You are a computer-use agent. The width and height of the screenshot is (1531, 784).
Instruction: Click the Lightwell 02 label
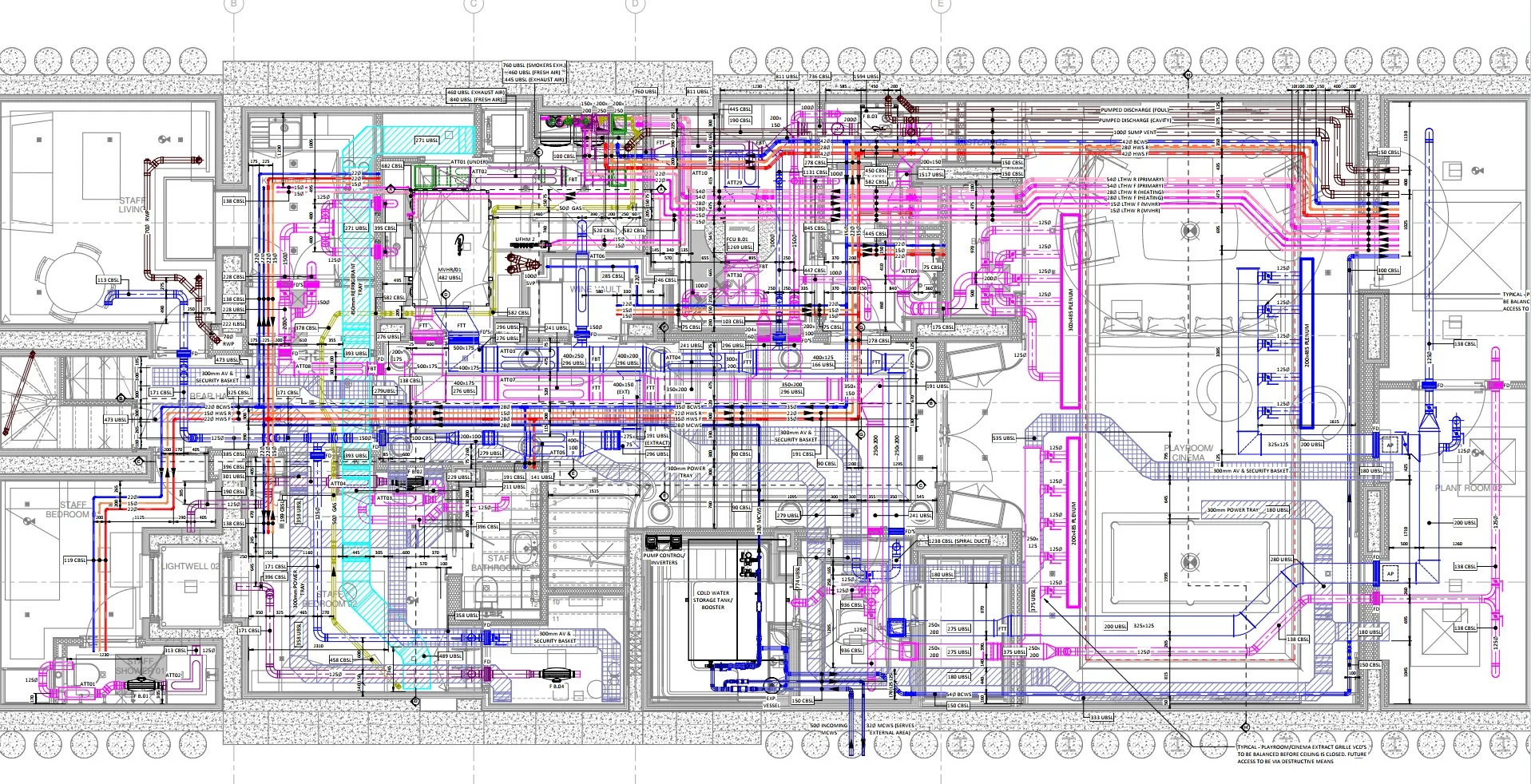tap(190, 566)
